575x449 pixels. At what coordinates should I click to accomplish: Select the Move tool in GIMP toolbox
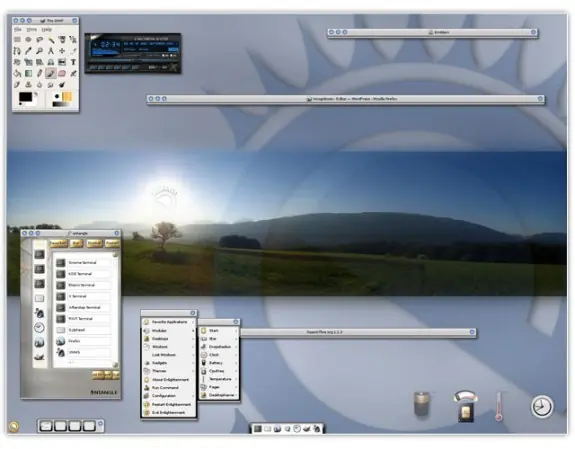[62, 51]
